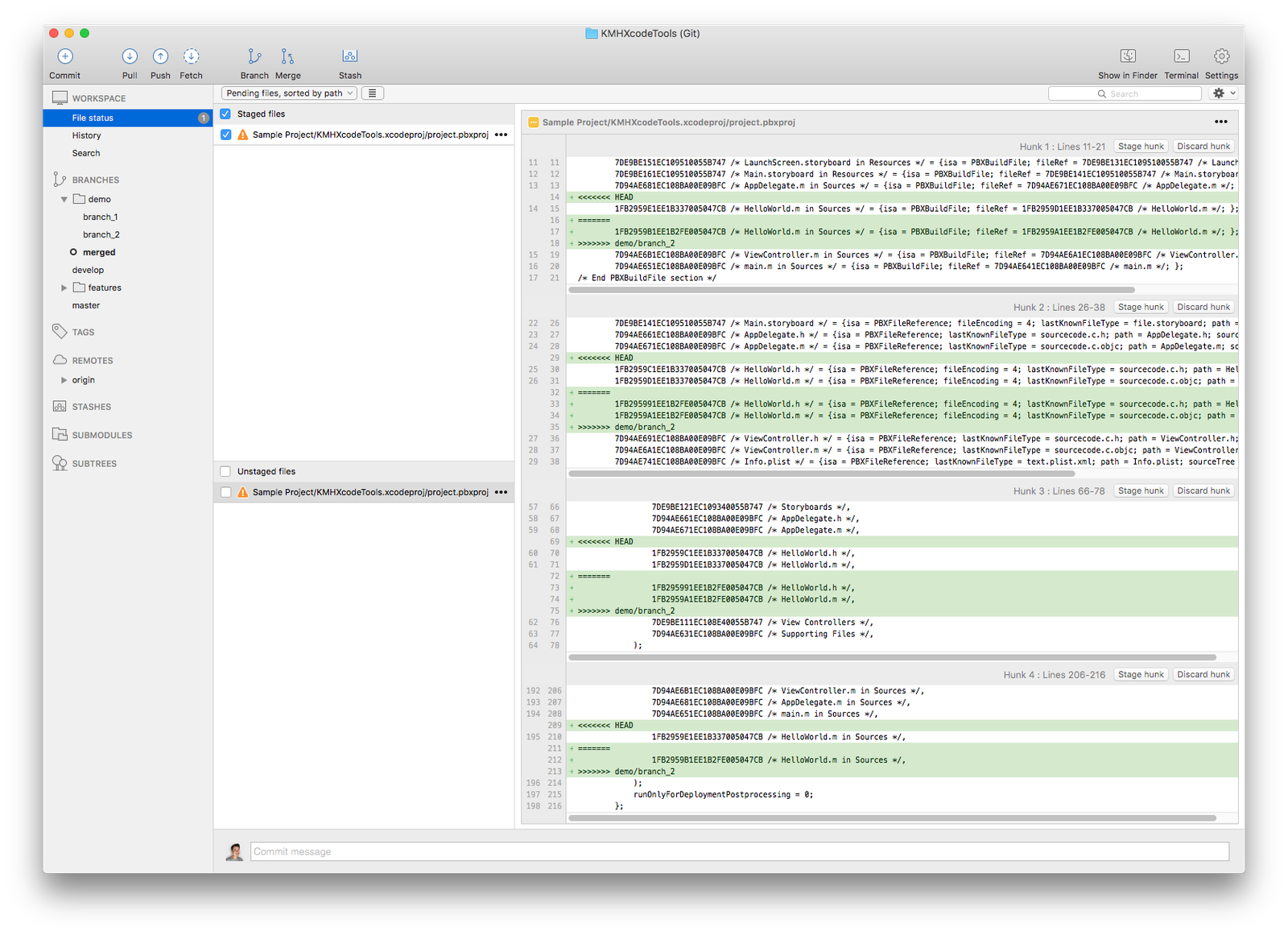Show repository in Finder
The image size is (1288, 935).
tap(1128, 56)
